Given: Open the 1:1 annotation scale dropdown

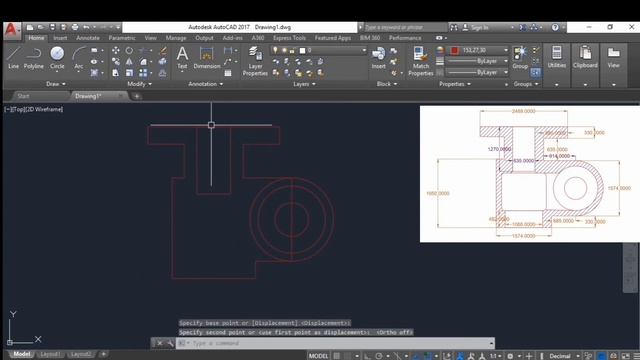Looking at the screenshot, I should [496, 356].
